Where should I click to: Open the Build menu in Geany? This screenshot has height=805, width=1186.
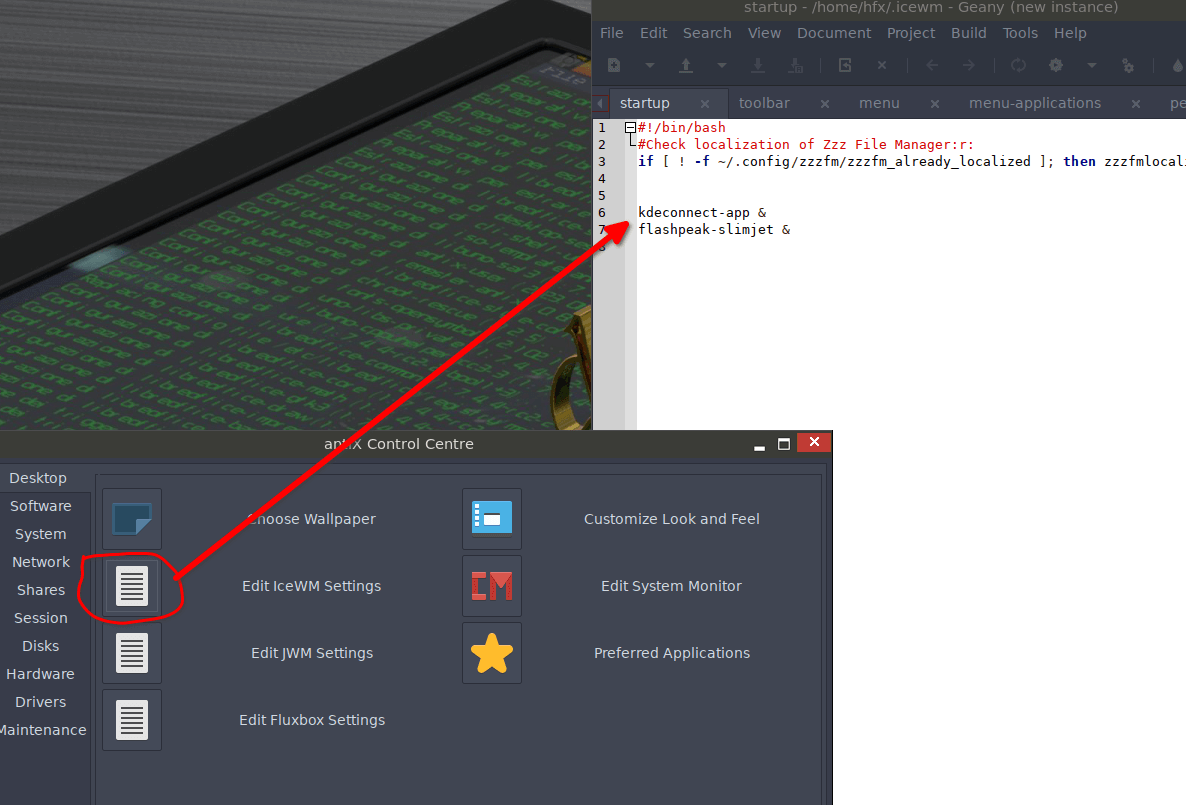(x=967, y=32)
